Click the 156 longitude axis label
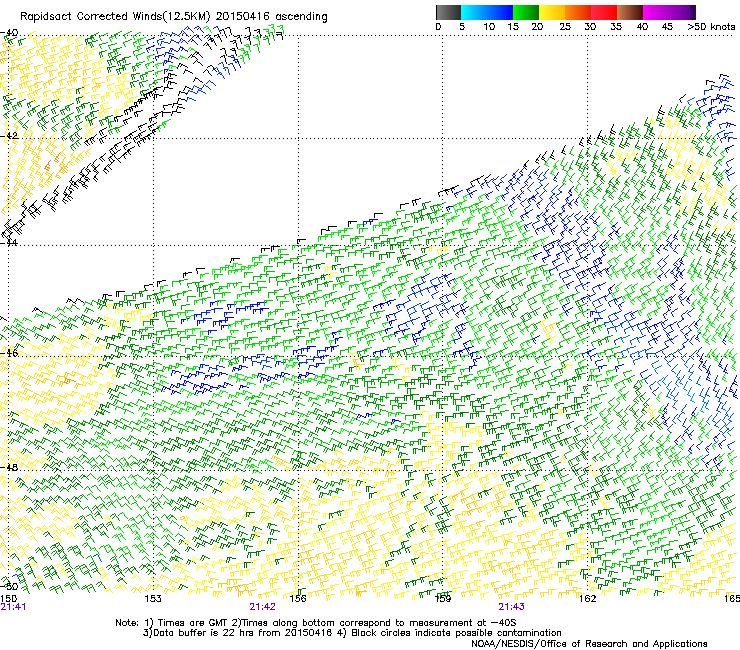Screen dimensions: 740x650 [x=298, y=598]
